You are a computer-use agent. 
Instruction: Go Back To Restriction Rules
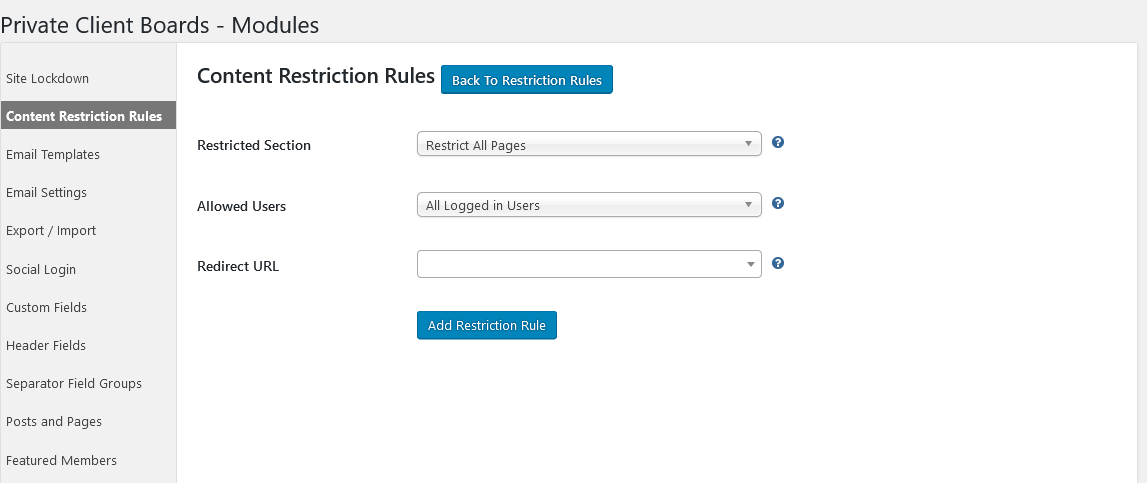pos(526,80)
